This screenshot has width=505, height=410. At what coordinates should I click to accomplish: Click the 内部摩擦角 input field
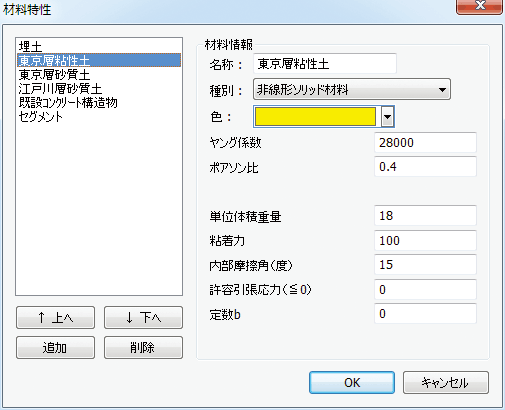click(425, 264)
